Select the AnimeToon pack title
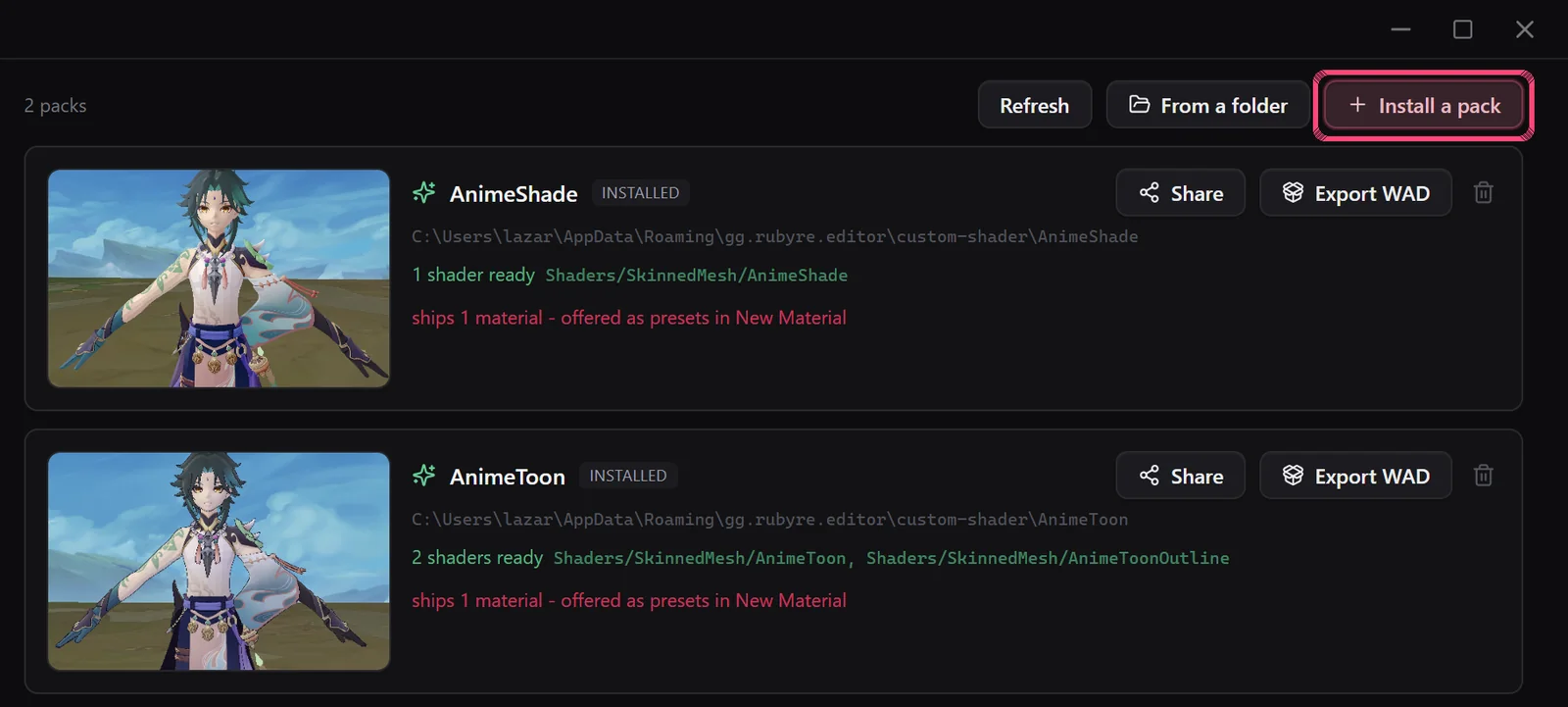The image size is (1568, 707). point(508,476)
